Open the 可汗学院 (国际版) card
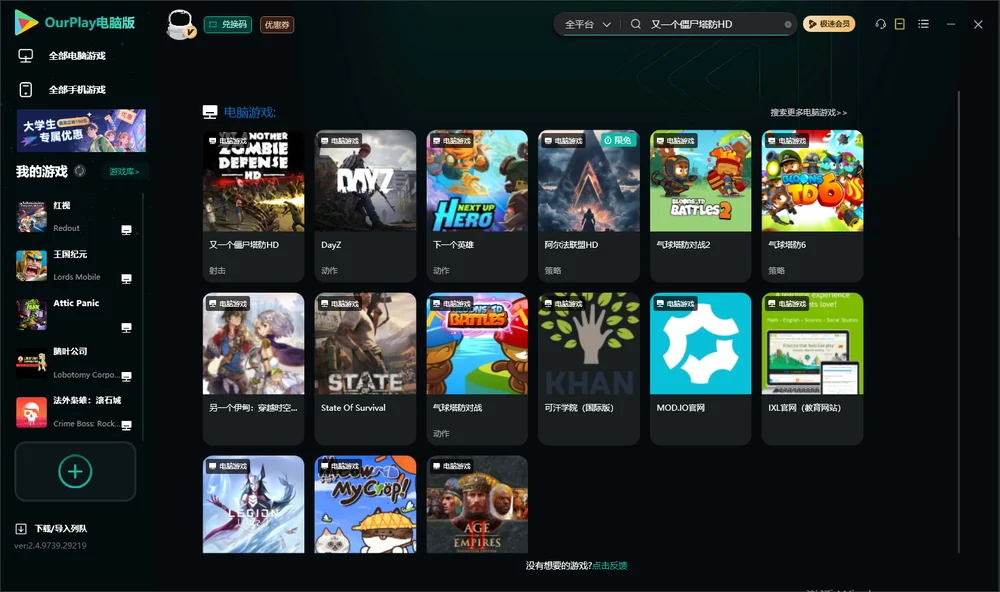Image resolution: width=1000 pixels, height=592 pixels. pyautogui.click(x=589, y=368)
